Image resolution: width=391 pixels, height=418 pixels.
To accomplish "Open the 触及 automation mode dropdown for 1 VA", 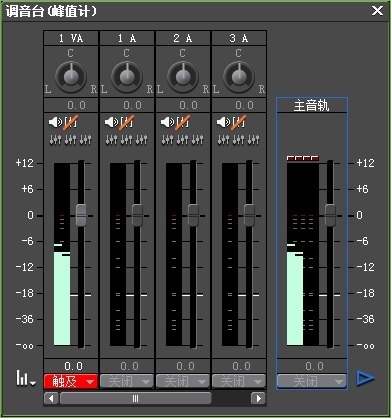I will [71, 381].
